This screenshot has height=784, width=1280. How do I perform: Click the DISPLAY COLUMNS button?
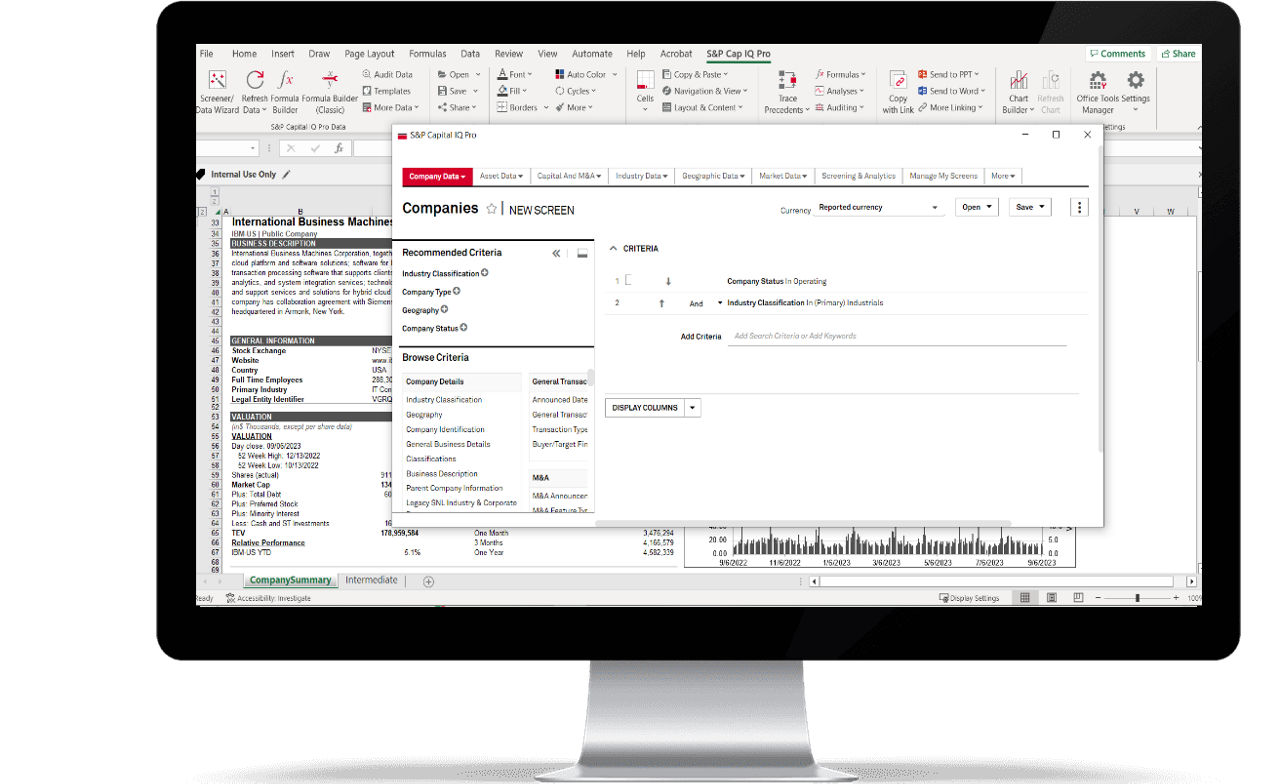point(645,408)
